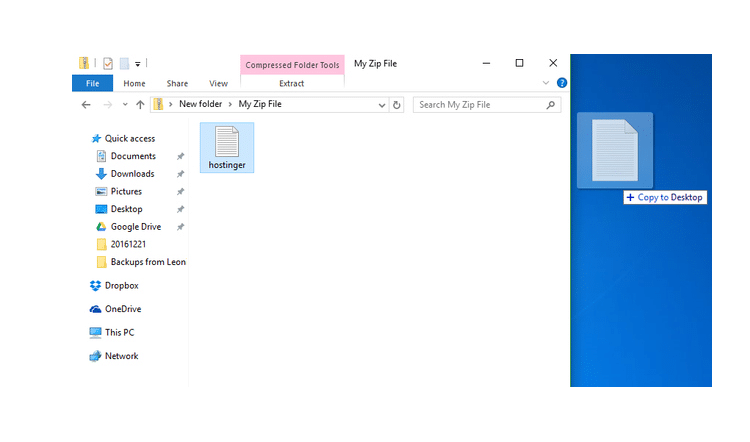Open the zip folder icon in title bar
Screen dimensions: 750x442
tap(84, 63)
